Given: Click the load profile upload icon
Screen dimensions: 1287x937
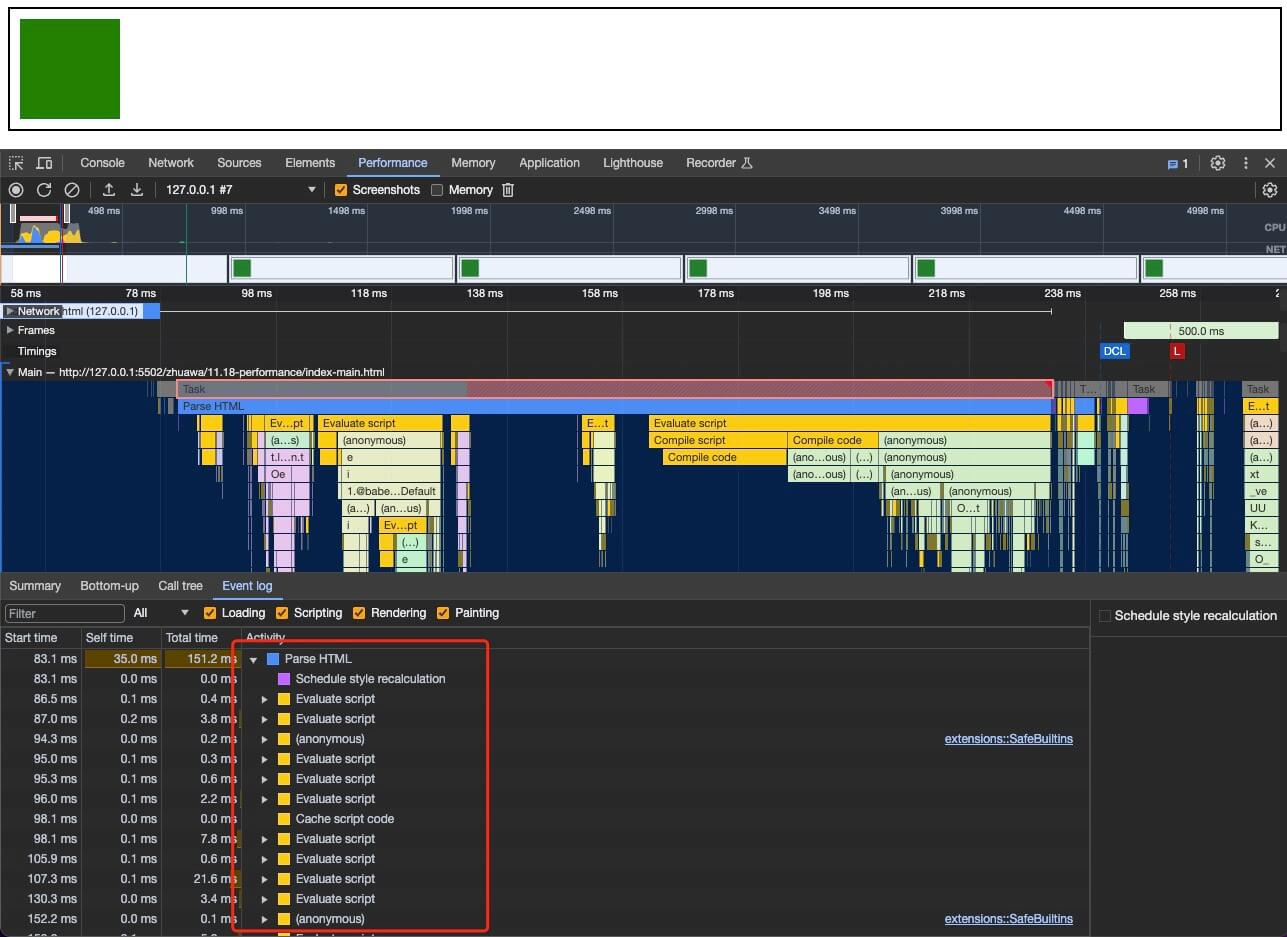Looking at the screenshot, I should pos(109,190).
